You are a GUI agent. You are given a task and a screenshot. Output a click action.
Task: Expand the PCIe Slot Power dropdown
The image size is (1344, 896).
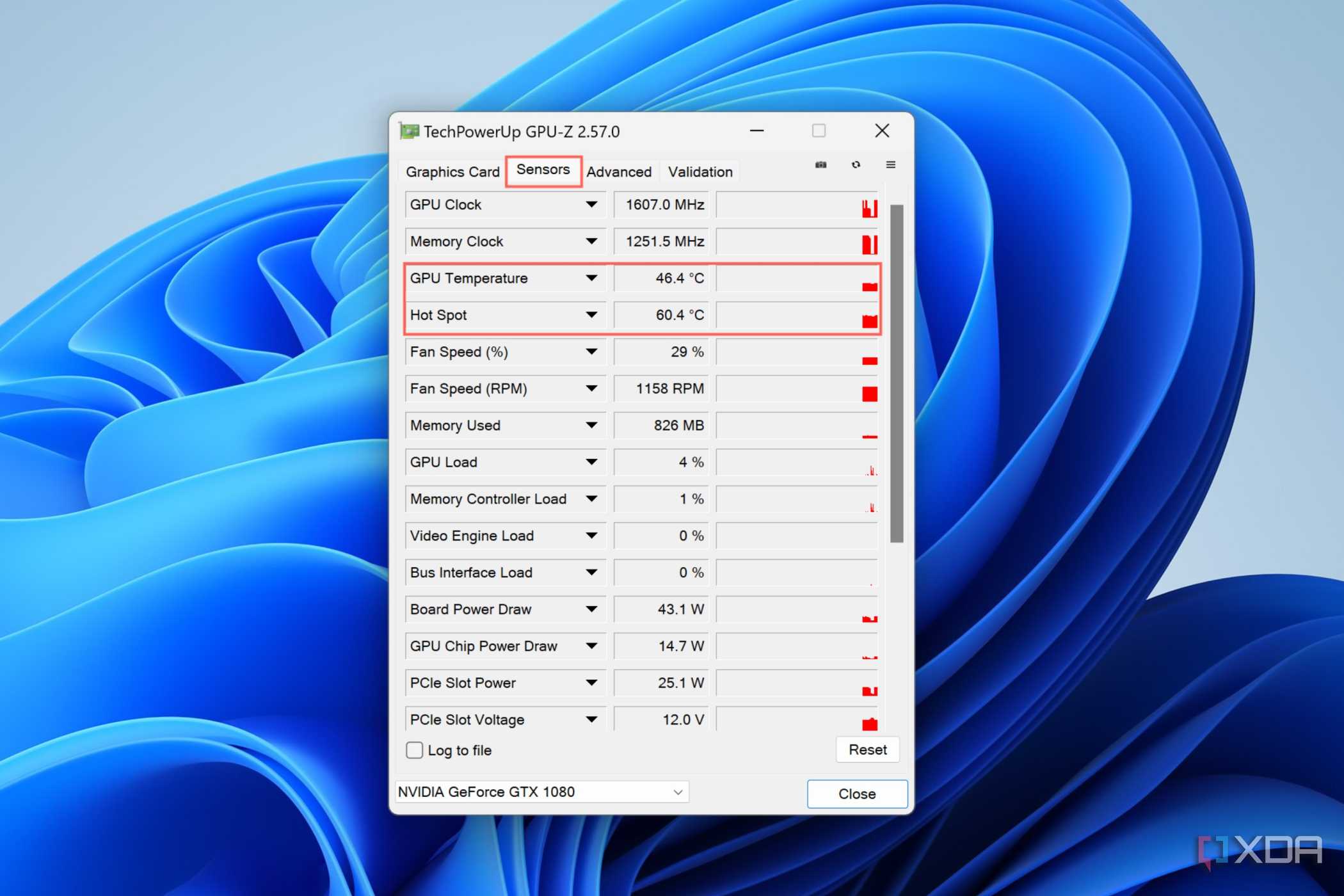[x=591, y=683]
